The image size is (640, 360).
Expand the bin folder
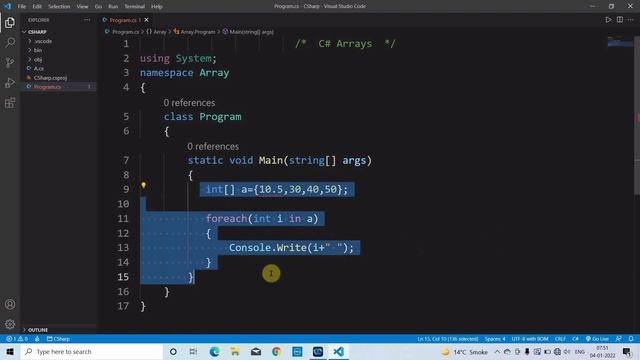tap(58, 50)
